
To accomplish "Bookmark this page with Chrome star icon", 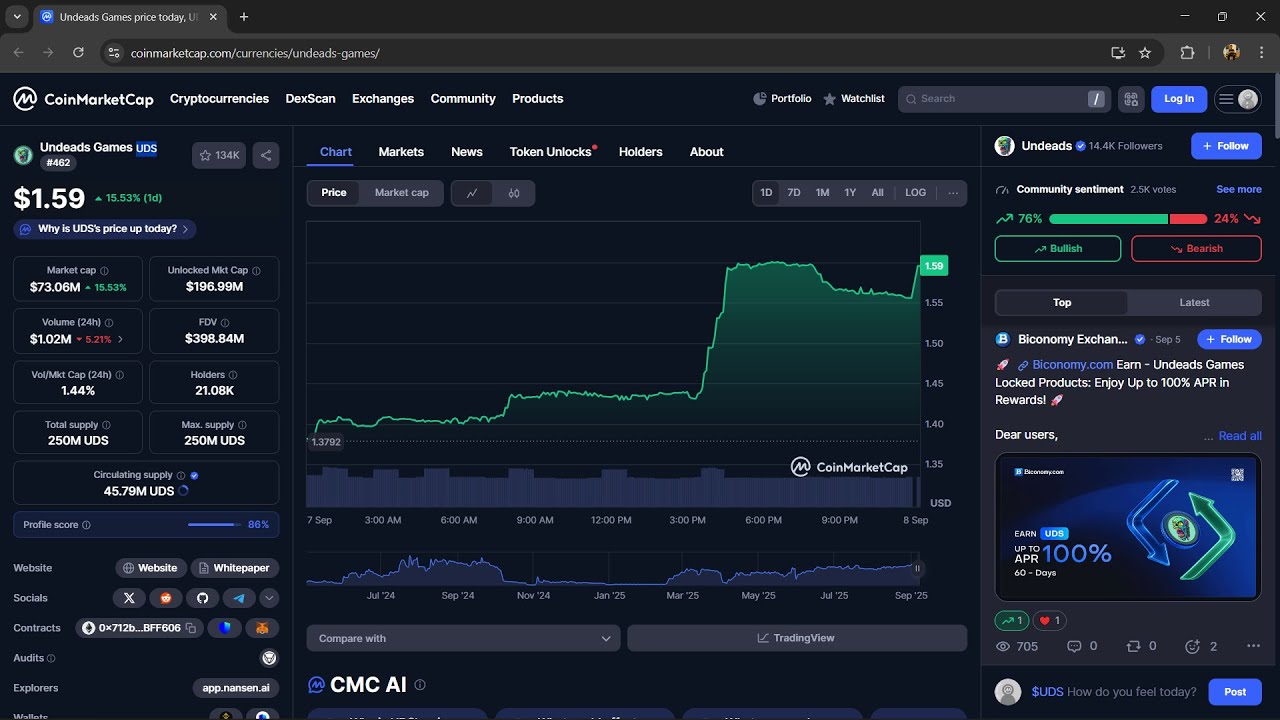I will point(1145,53).
